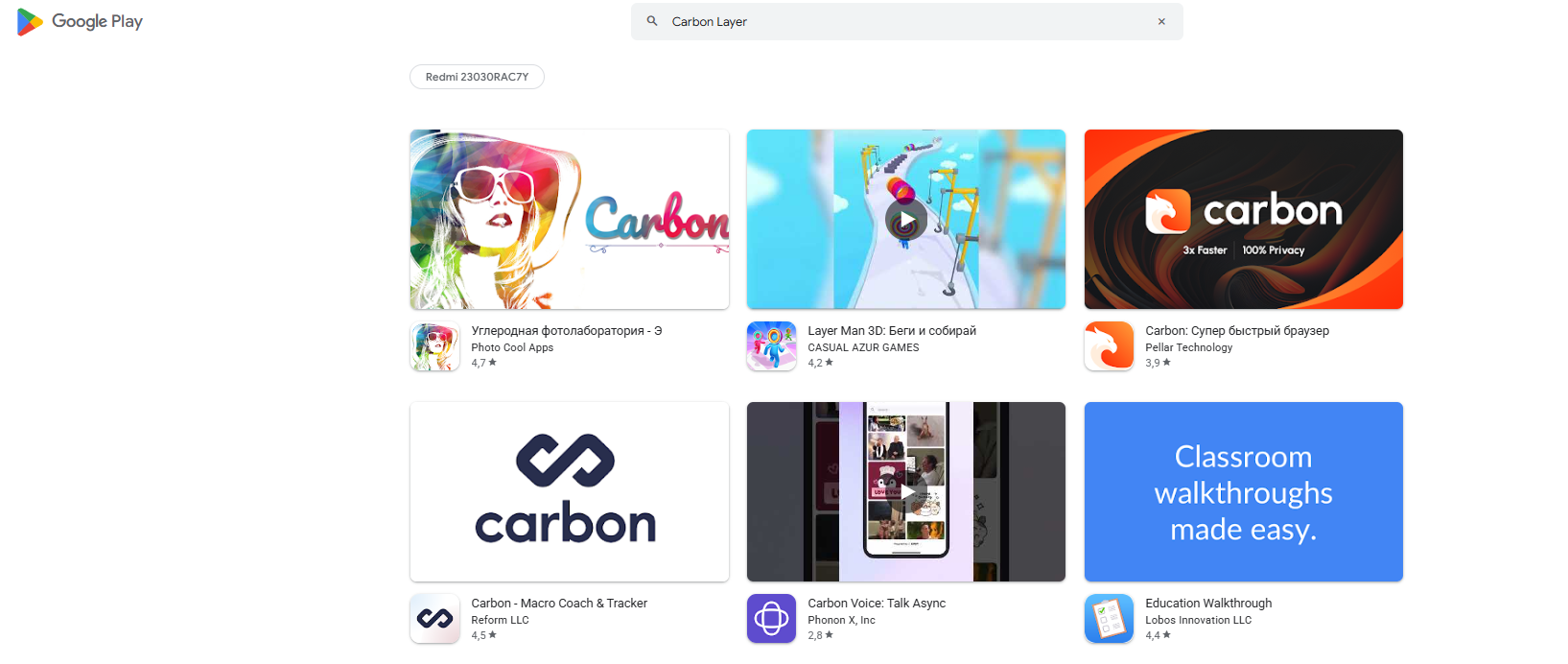Click the Layer Man 3D app icon
Image resolution: width=1568 pixels, height=664 pixels.
coord(772,346)
